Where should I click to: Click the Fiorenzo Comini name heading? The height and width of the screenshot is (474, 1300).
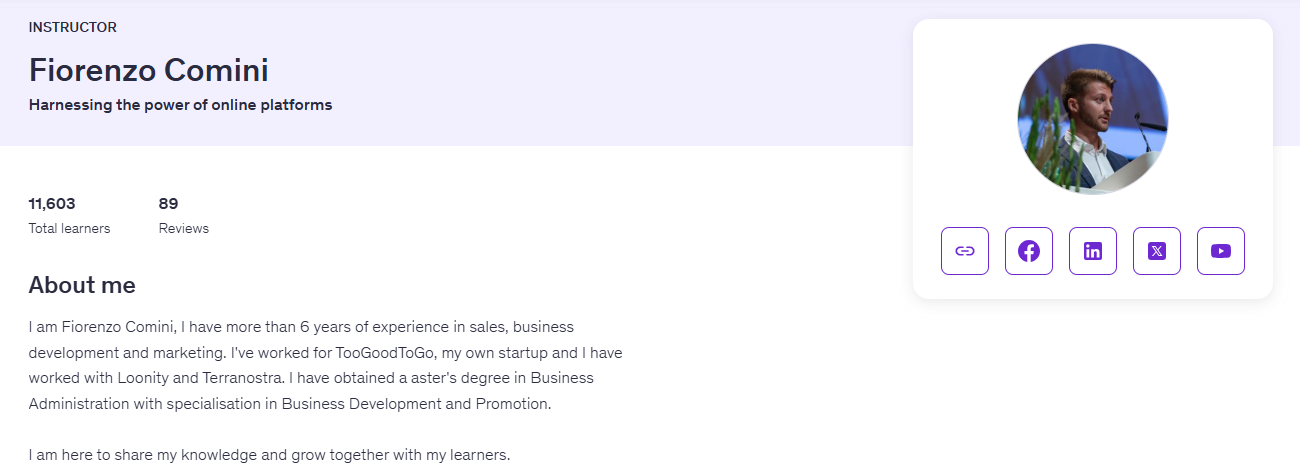pos(149,70)
